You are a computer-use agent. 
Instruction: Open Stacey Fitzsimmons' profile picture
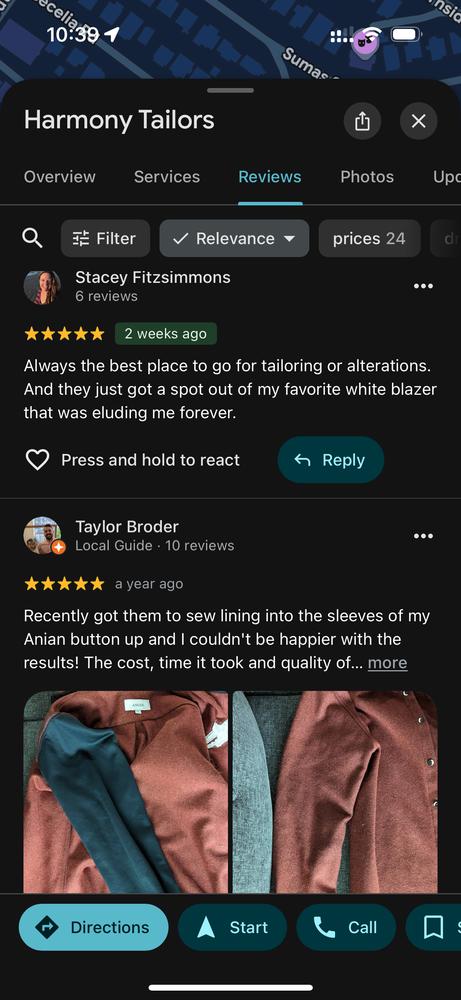42,287
